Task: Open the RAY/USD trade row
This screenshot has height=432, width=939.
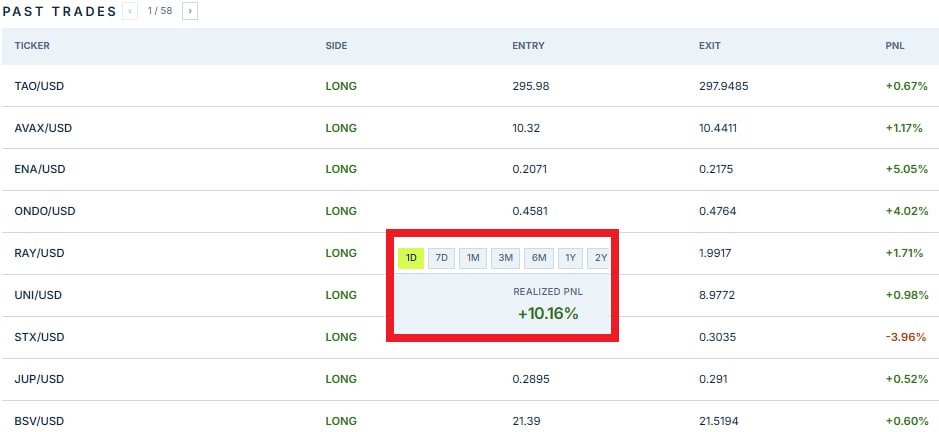Action: 470,253
